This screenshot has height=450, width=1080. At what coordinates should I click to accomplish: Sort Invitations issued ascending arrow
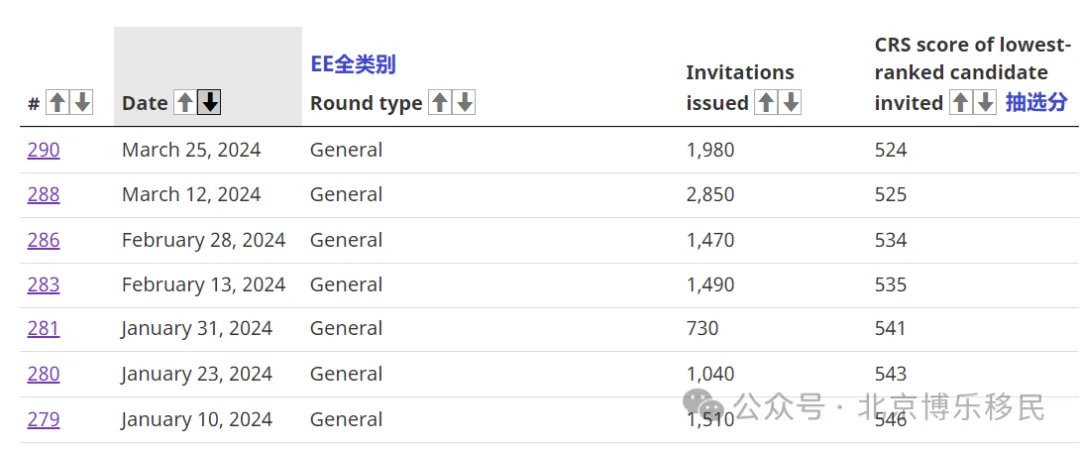pos(766,102)
